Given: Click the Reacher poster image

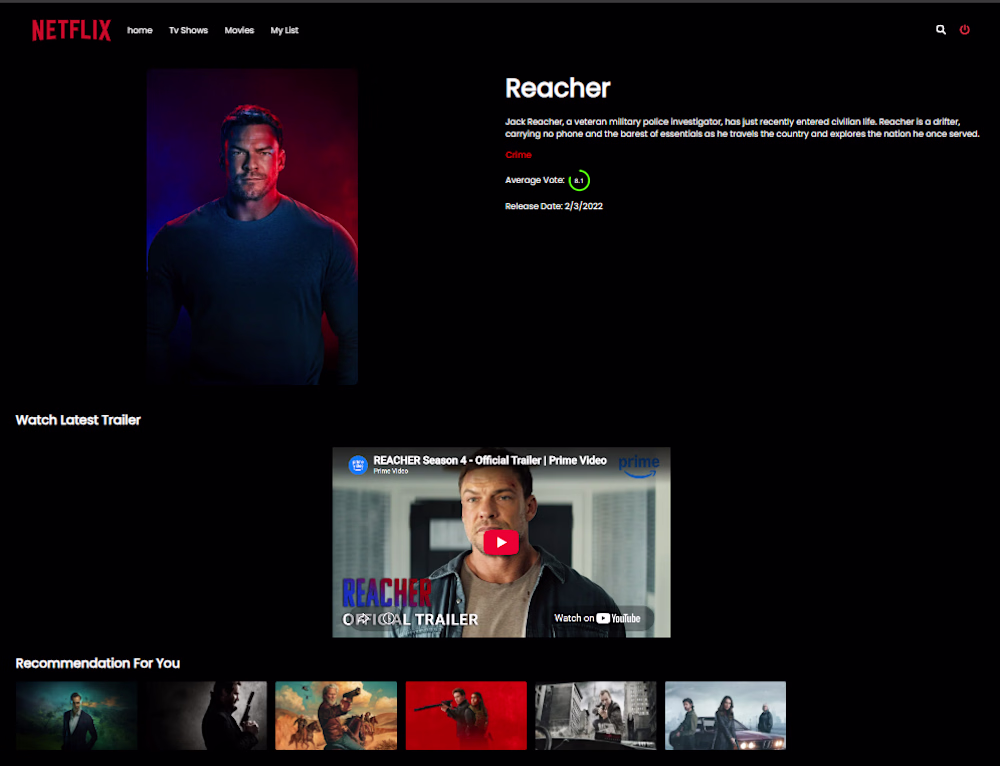Looking at the screenshot, I should point(253,226).
